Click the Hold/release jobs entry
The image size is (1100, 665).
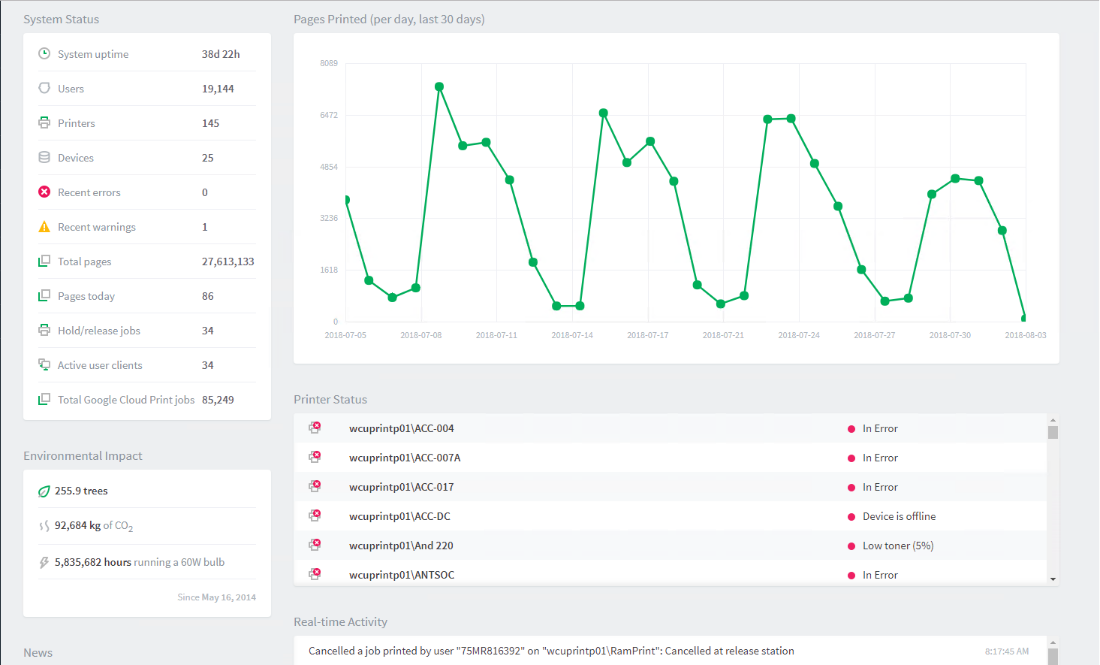98,331
